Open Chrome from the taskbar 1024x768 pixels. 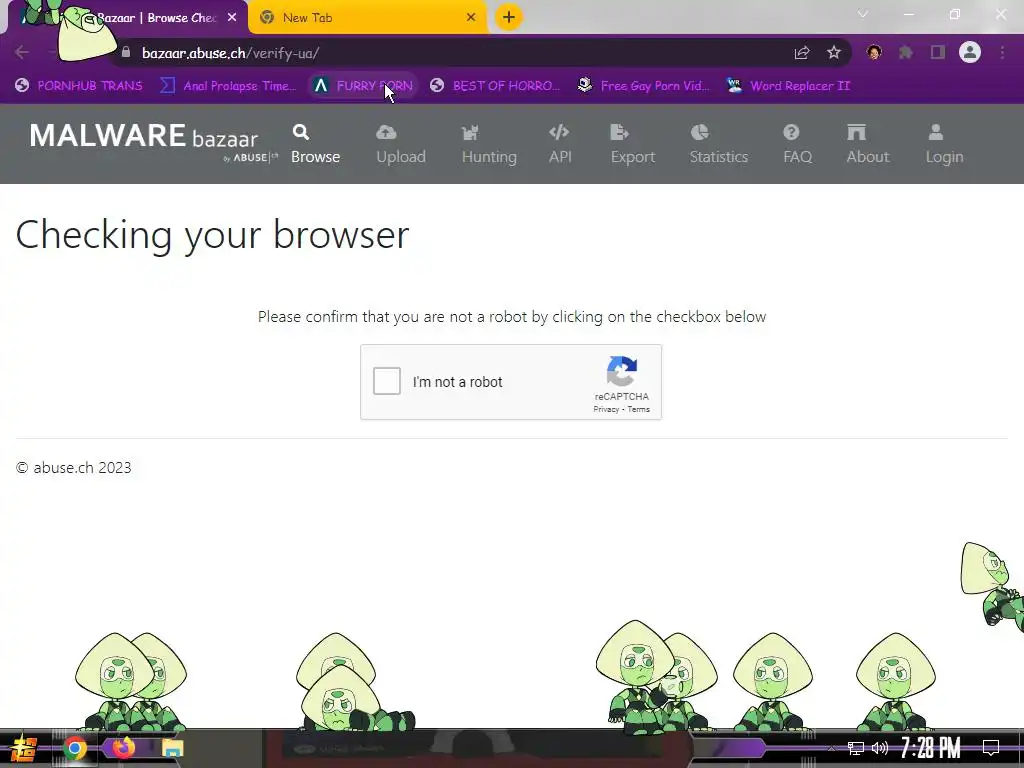pyautogui.click(x=74, y=748)
